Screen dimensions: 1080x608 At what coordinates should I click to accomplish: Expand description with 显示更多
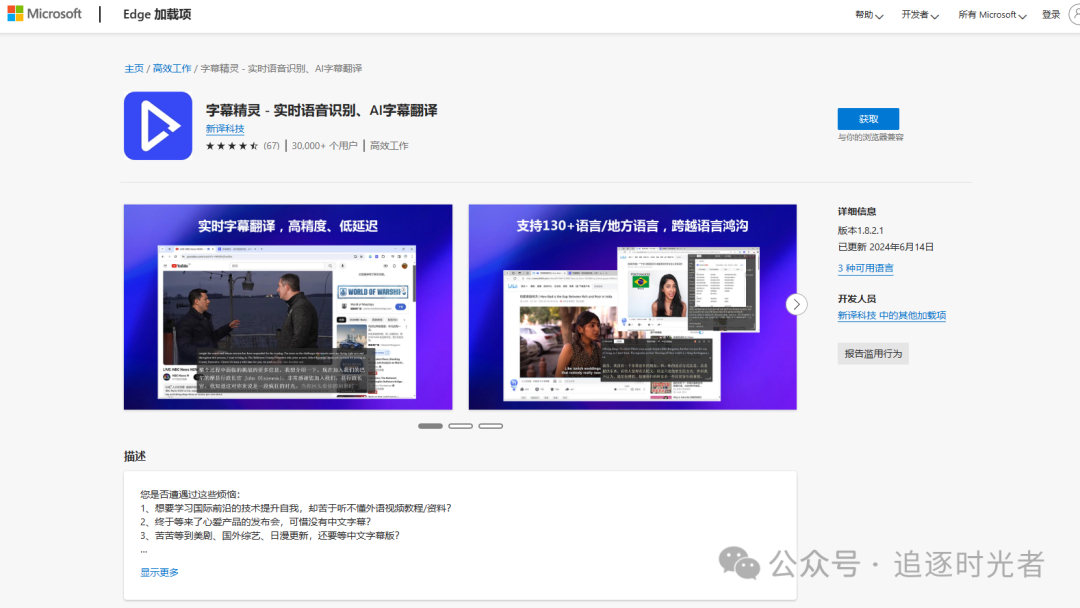point(158,571)
